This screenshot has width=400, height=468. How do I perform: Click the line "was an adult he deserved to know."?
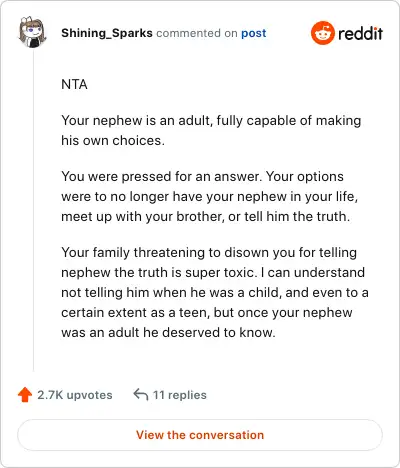[x=168, y=332]
